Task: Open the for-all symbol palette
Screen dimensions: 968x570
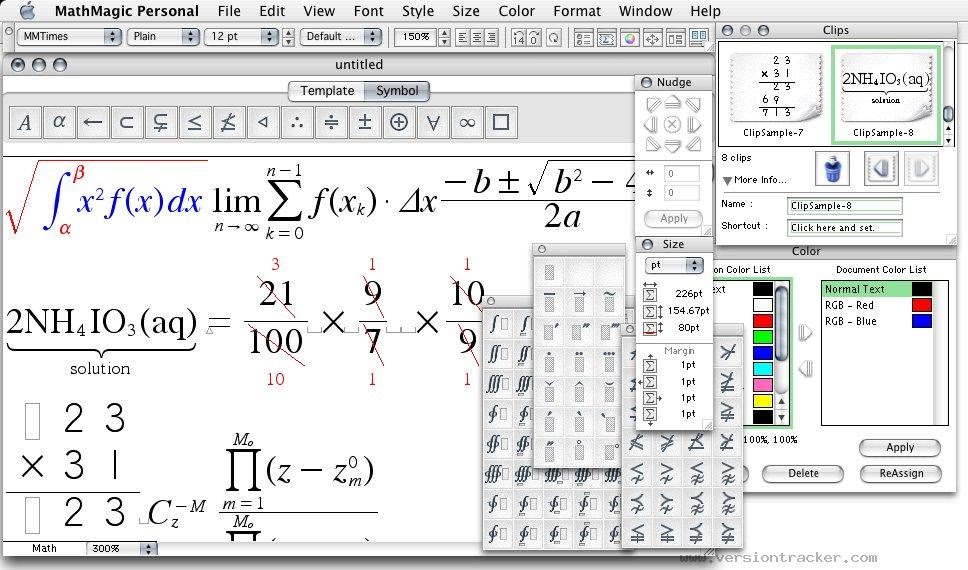Action: (x=433, y=122)
